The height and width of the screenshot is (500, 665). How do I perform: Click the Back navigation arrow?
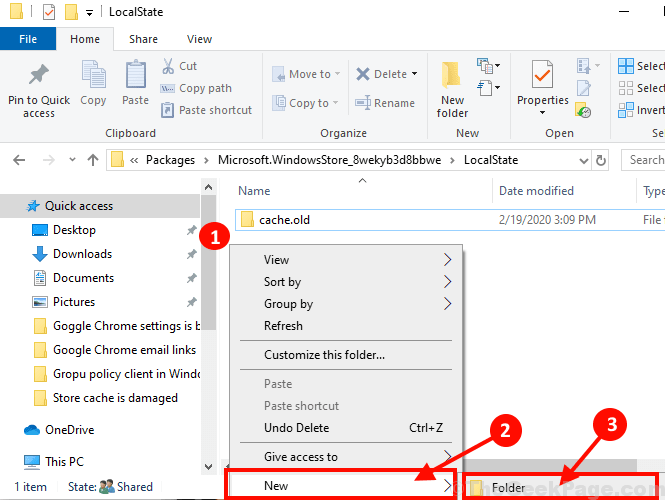(x=19, y=160)
